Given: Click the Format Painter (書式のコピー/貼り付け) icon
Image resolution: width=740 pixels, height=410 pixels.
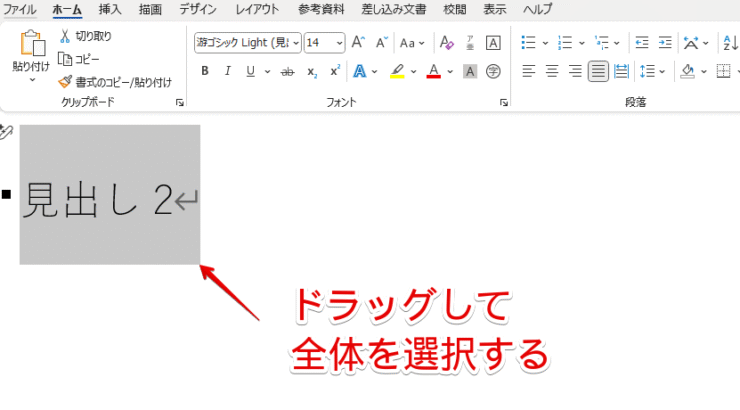Looking at the screenshot, I should [66, 82].
